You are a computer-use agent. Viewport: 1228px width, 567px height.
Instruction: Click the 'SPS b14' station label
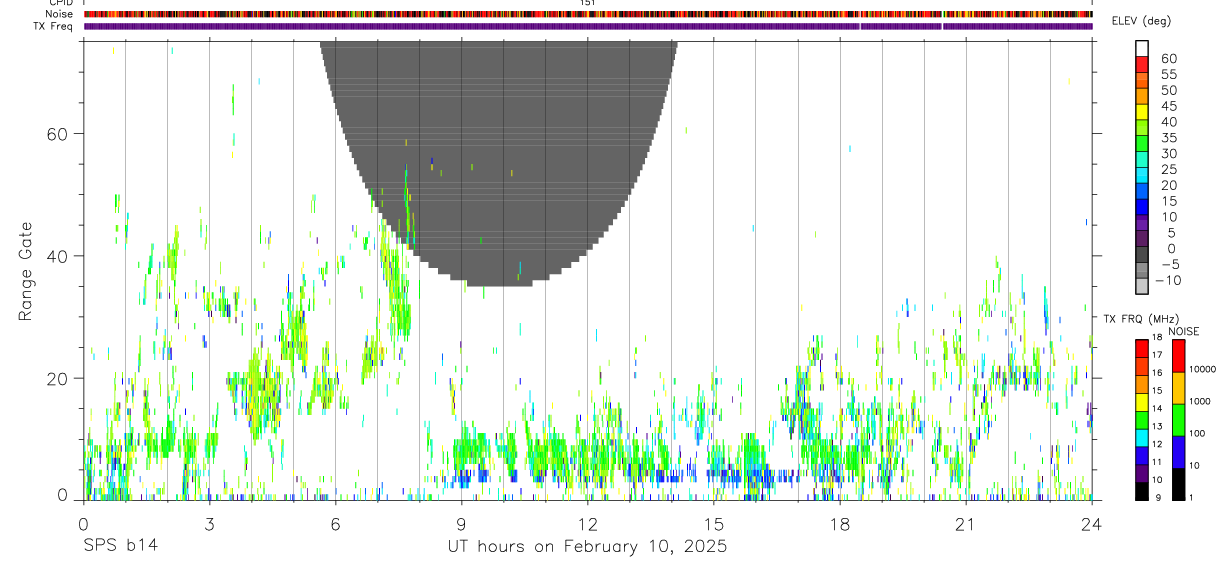point(120,546)
